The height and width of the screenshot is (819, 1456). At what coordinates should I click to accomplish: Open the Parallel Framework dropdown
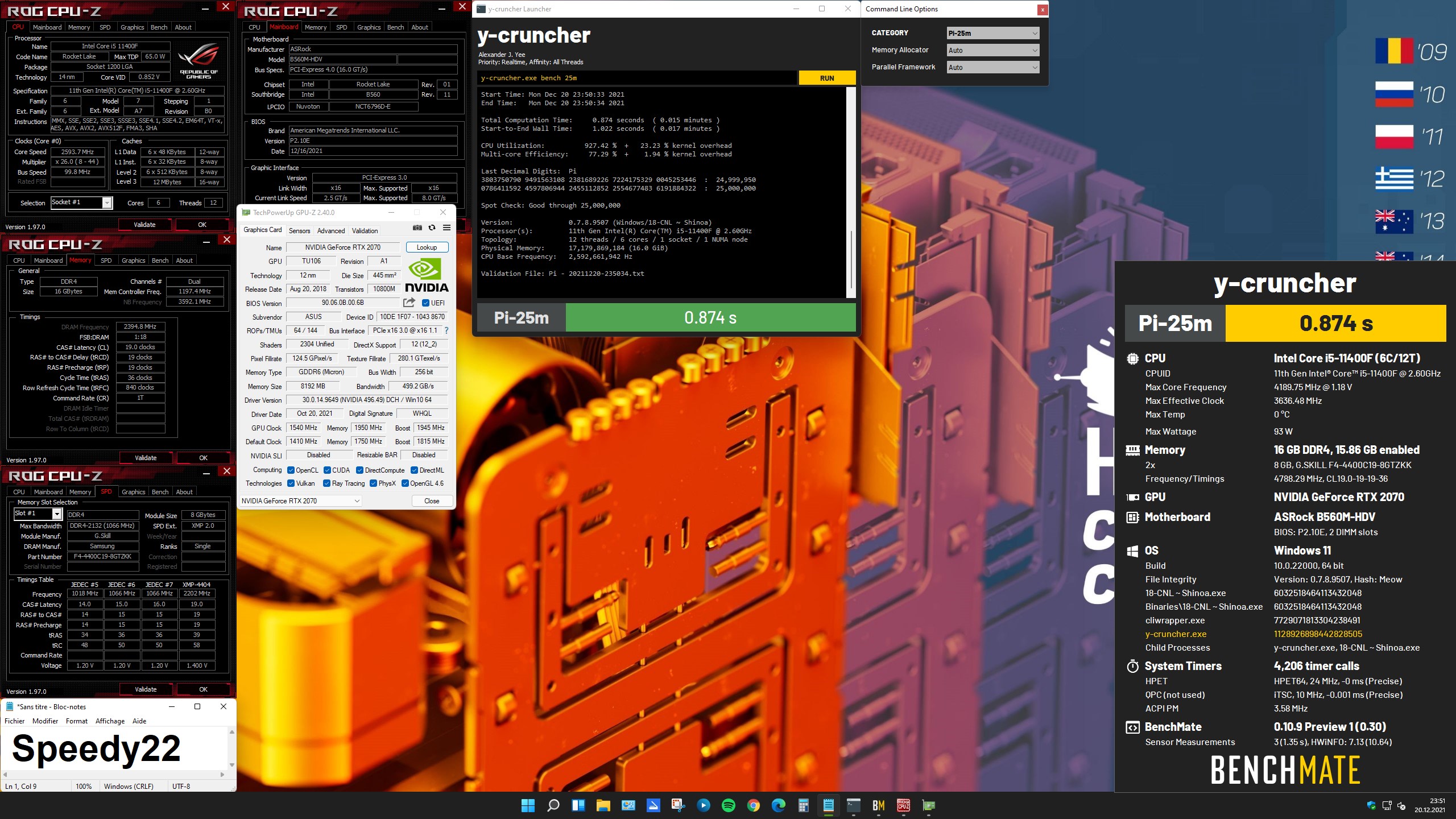pyautogui.click(x=993, y=67)
